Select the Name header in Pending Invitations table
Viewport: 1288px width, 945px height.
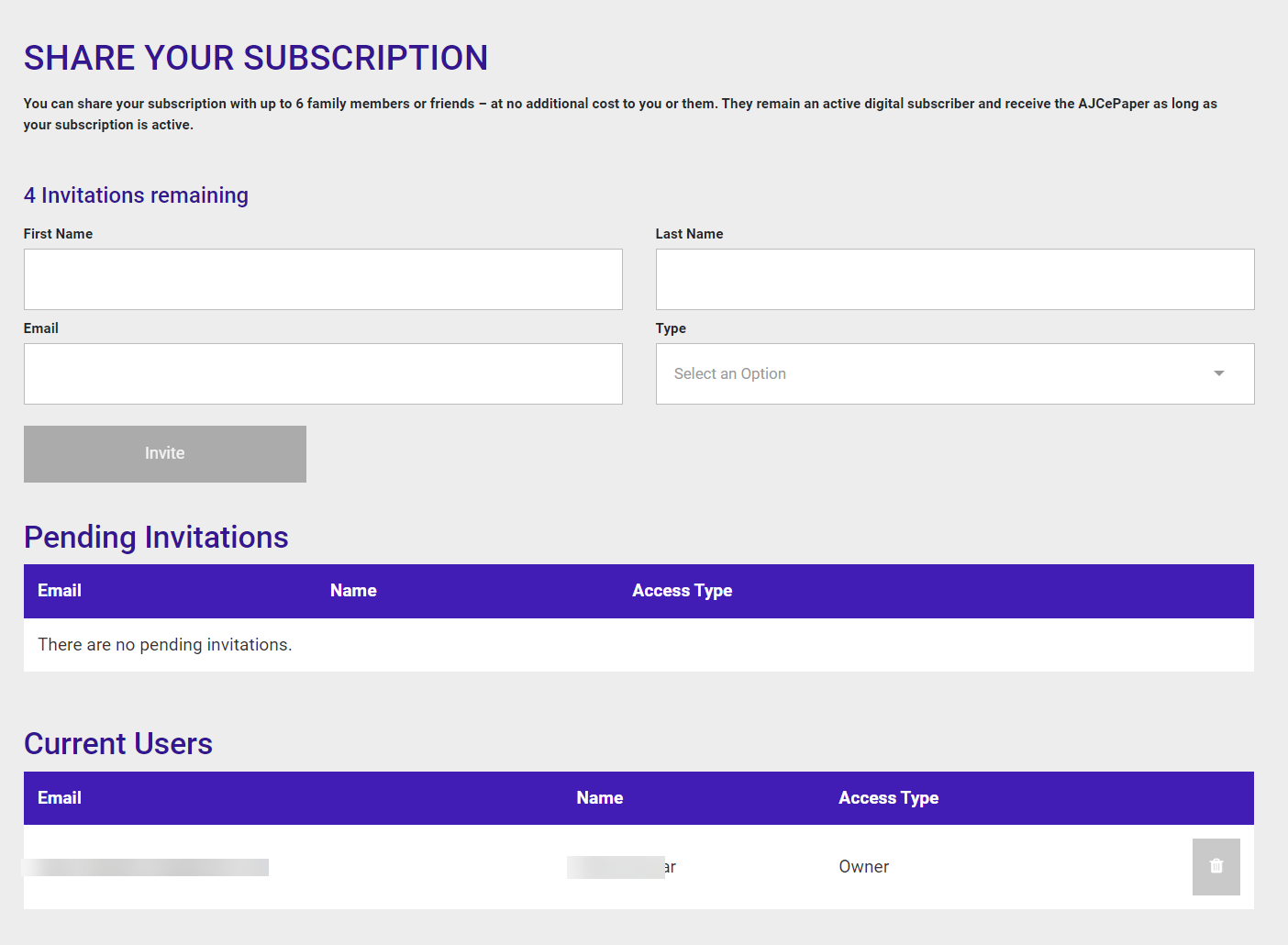click(353, 591)
